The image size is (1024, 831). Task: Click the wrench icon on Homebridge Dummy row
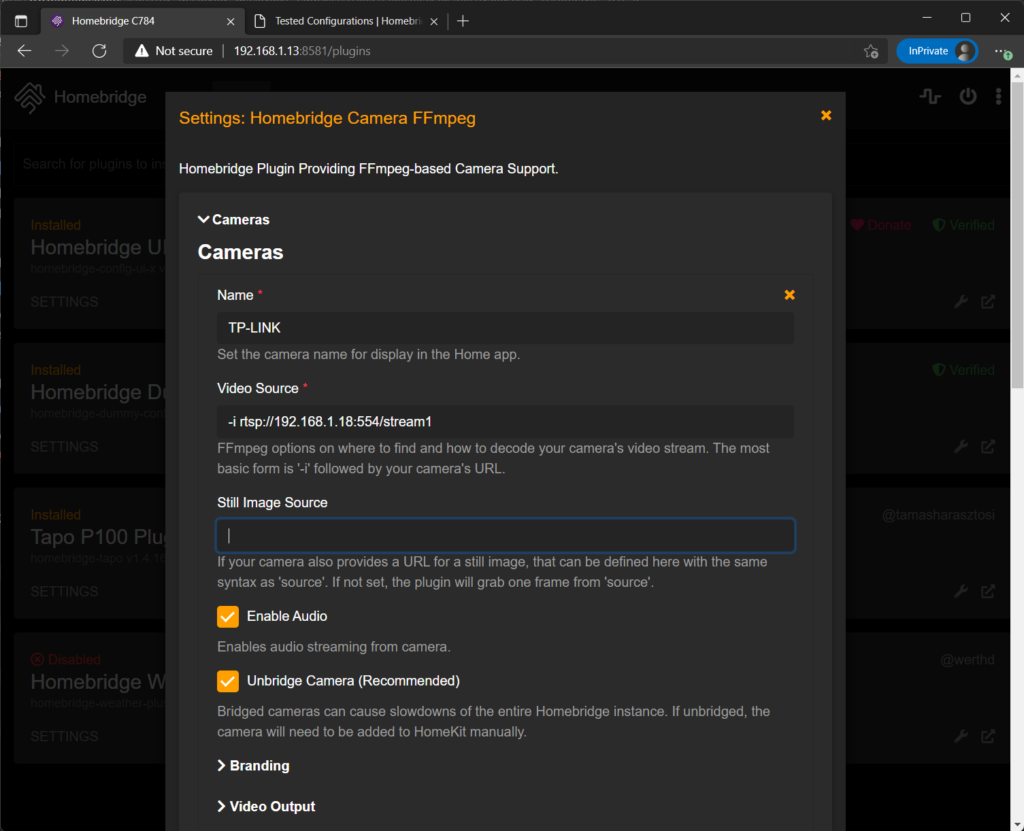[961, 447]
